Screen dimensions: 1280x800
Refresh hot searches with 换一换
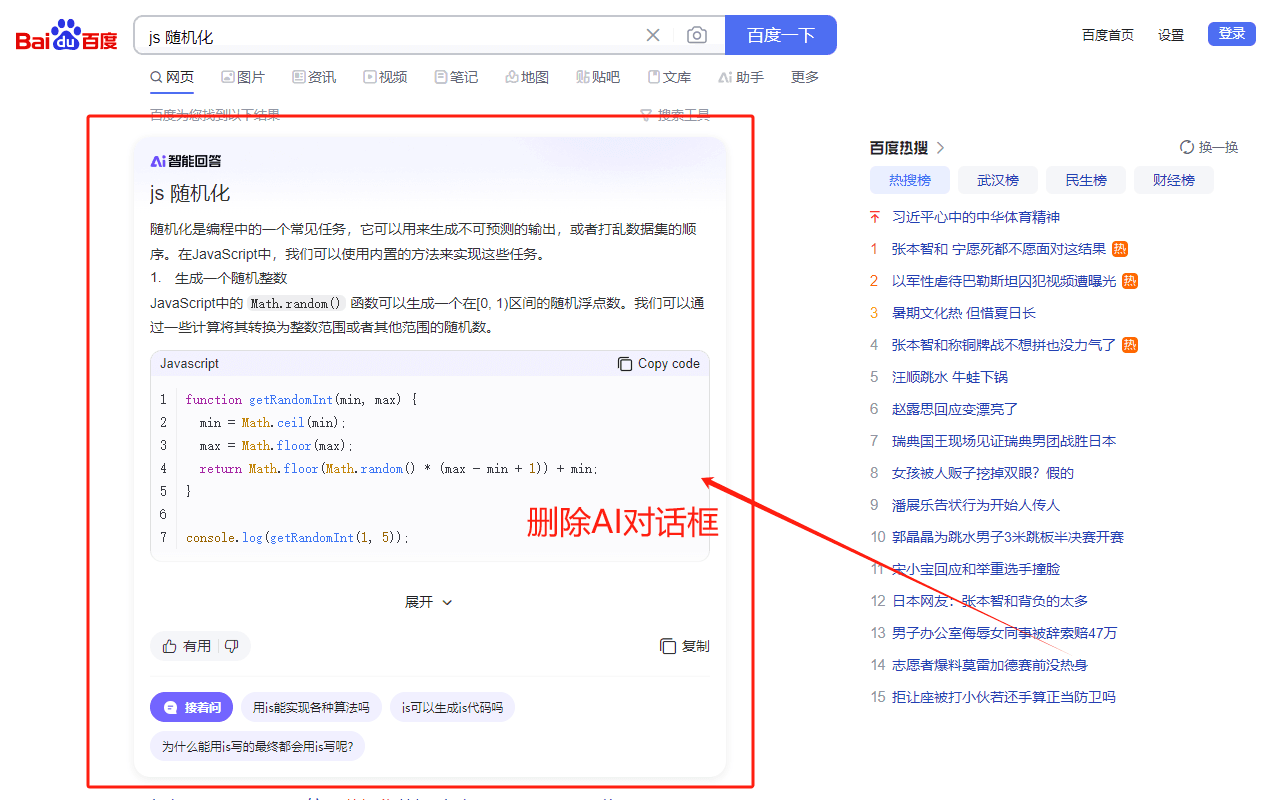1209,148
